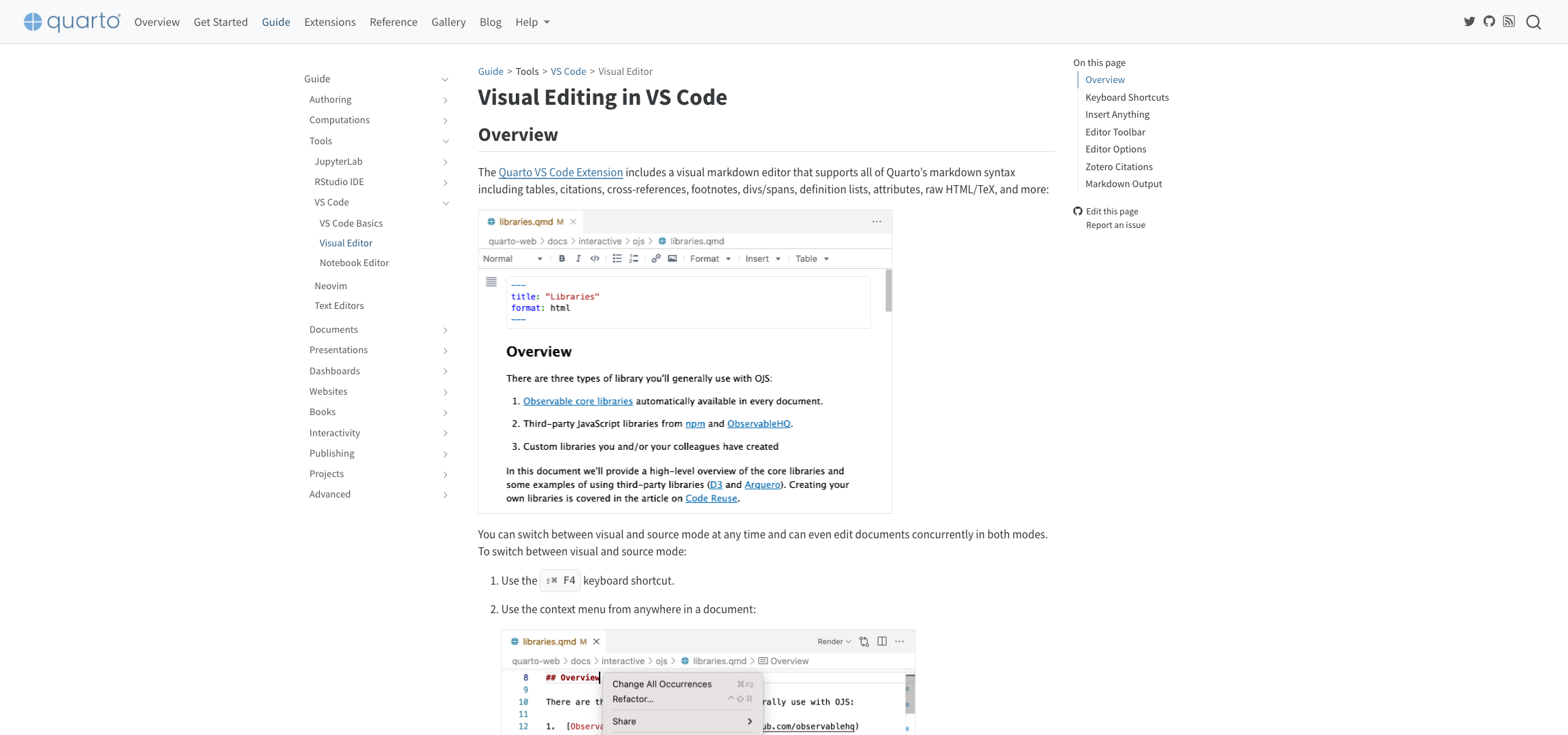Click the Quarto logo in the navbar
The image size is (1568, 735).
point(72,22)
